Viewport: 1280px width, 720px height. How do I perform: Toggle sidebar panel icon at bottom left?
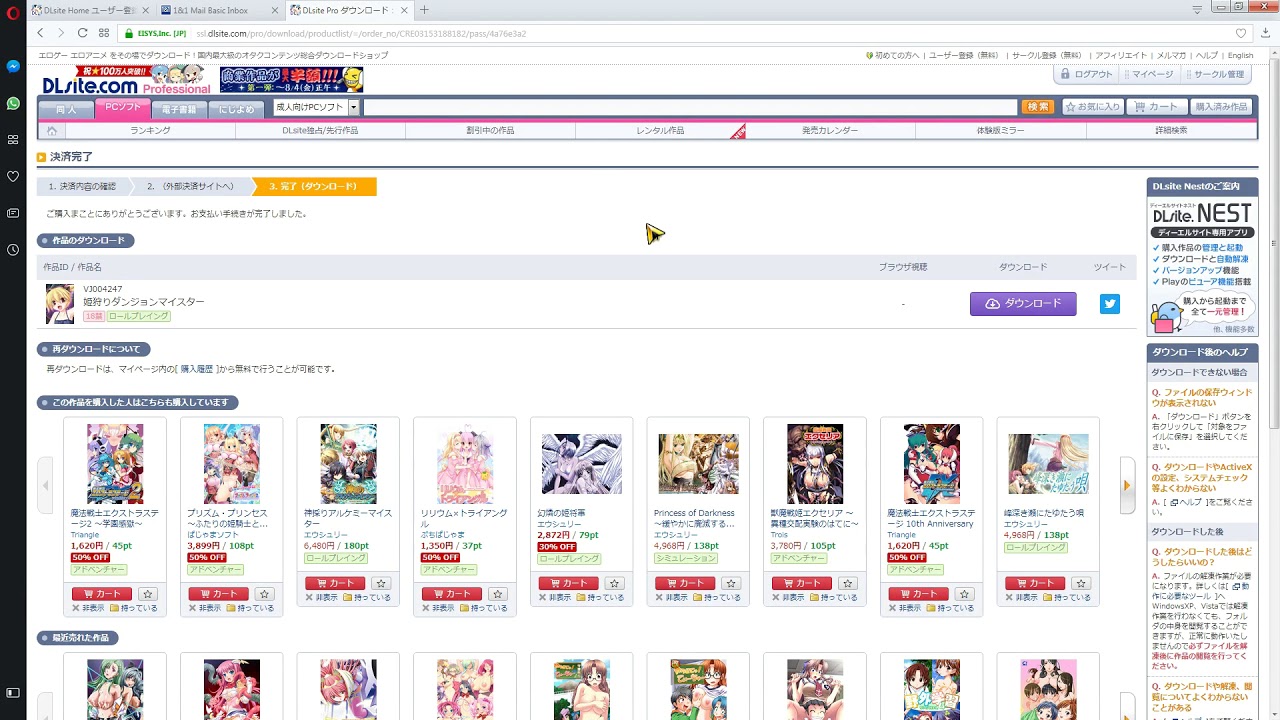click(13, 692)
